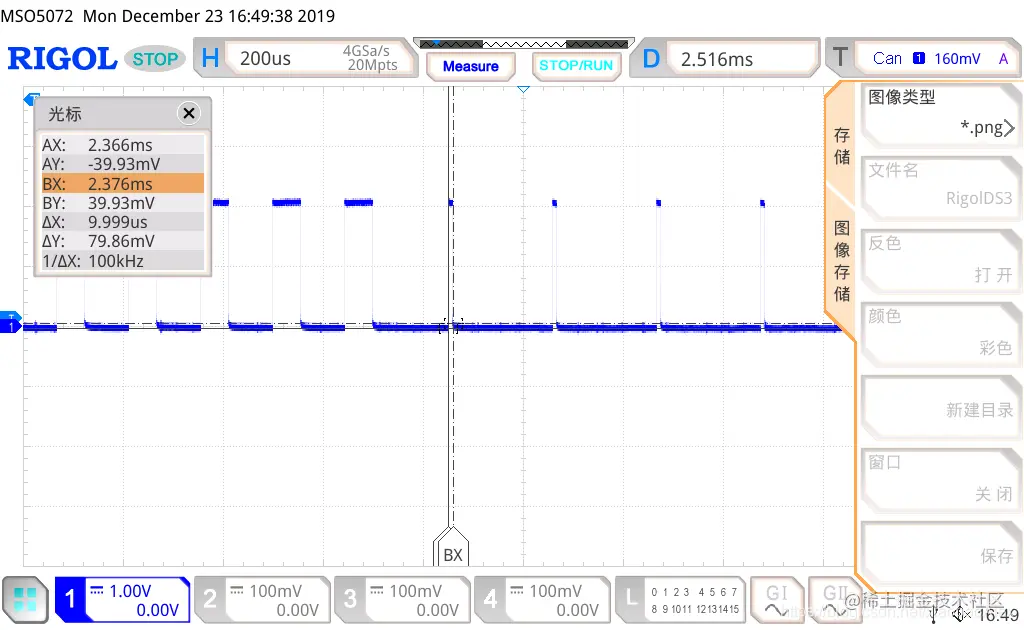The height and width of the screenshot is (630, 1024).
Task: Select the ΔY value 79.86mV
Action: [x=121, y=242]
